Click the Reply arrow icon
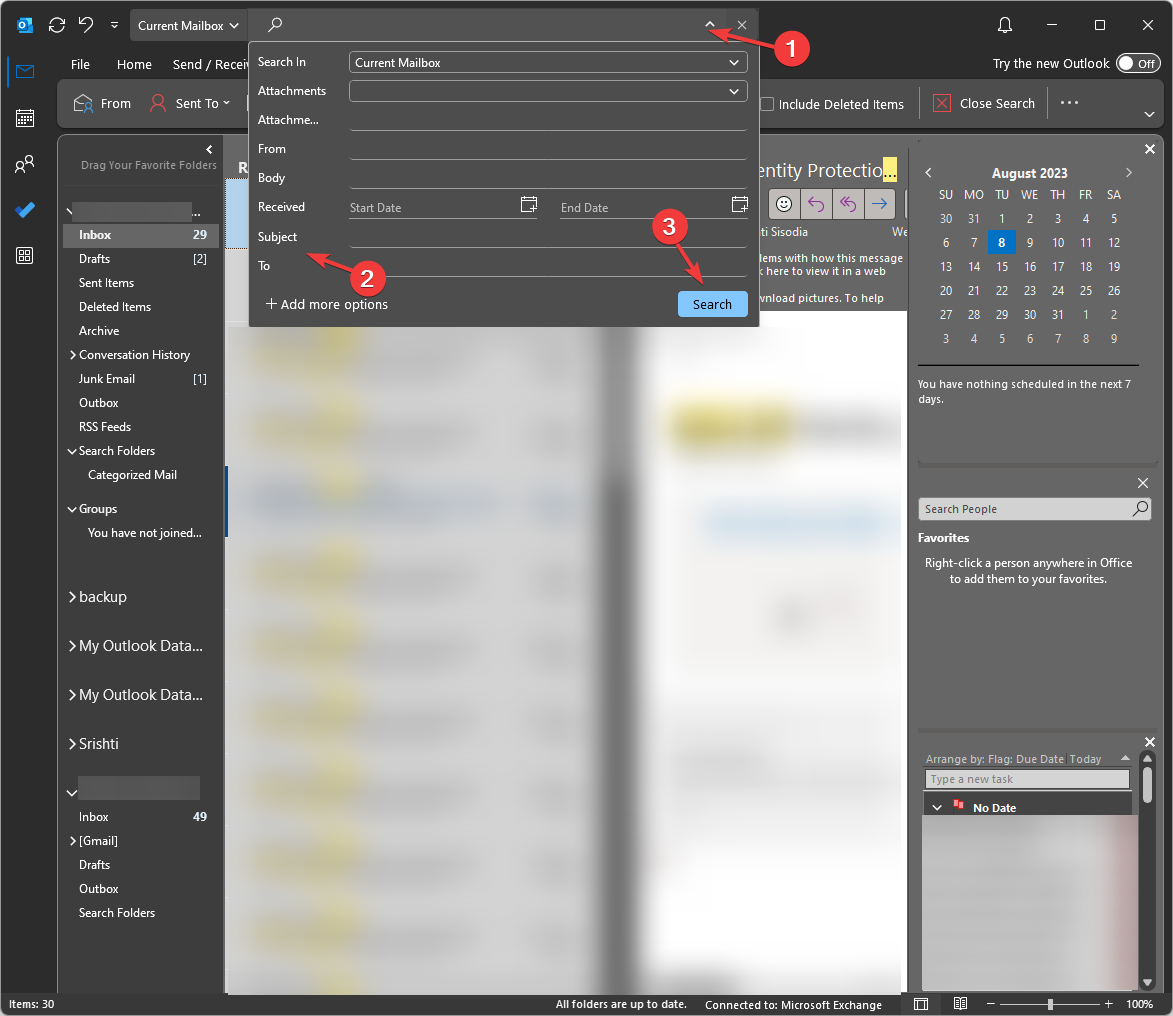The height and width of the screenshot is (1016, 1173). (816, 203)
